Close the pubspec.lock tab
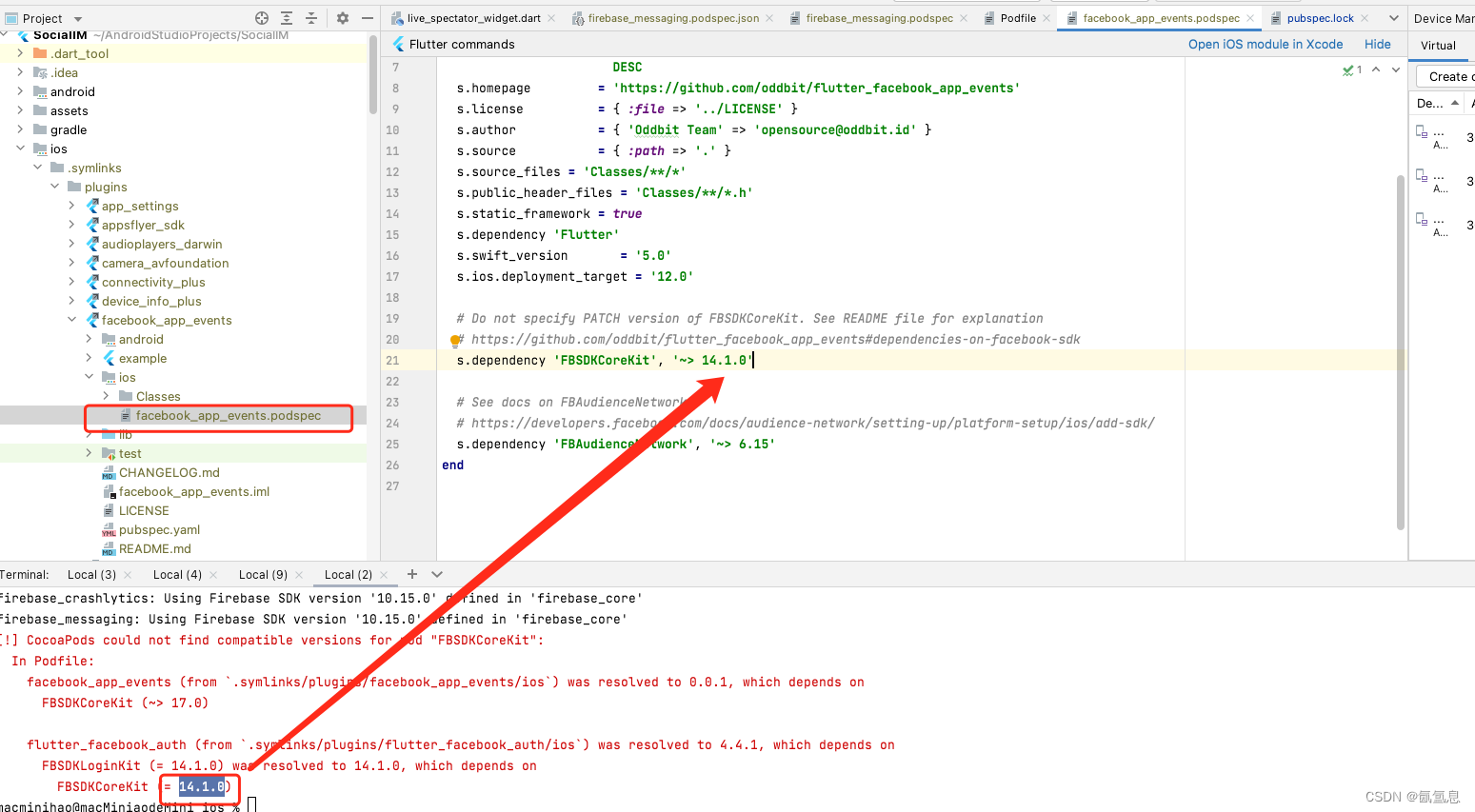Image resolution: width=1475 pixels, height=812 pixels. (1365, 18)
